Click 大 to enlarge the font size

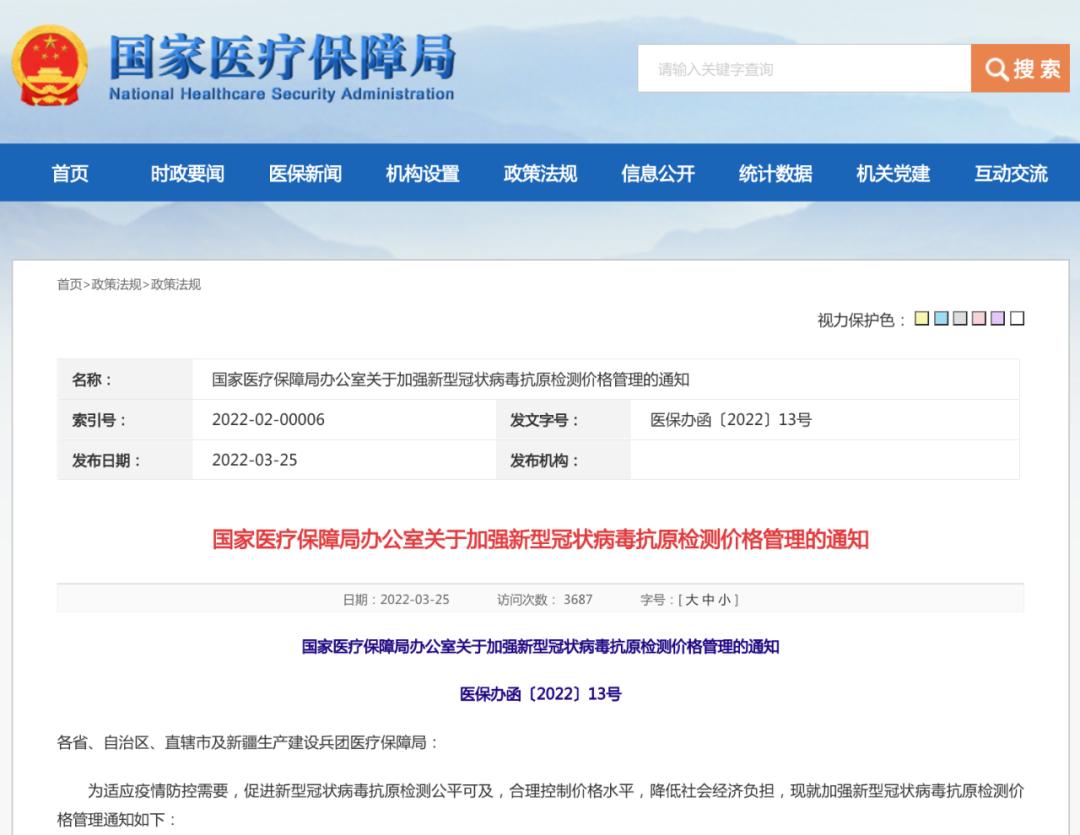click(690, 599)
